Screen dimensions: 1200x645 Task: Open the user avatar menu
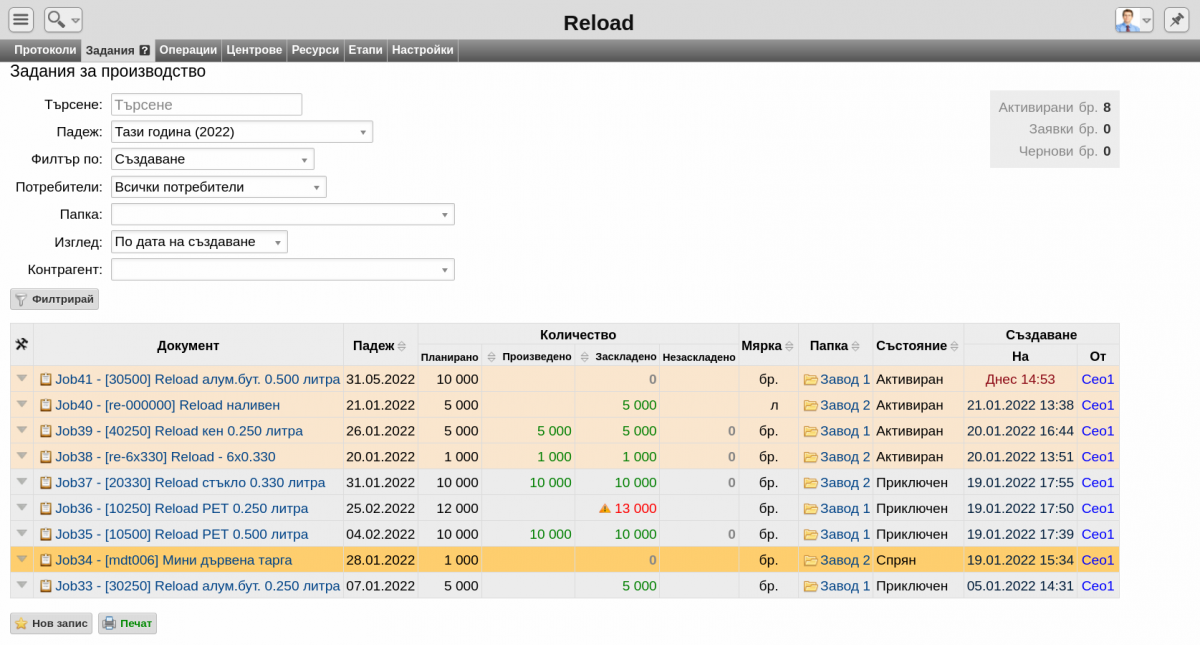pyautogui.click(x=1134, y=20)
